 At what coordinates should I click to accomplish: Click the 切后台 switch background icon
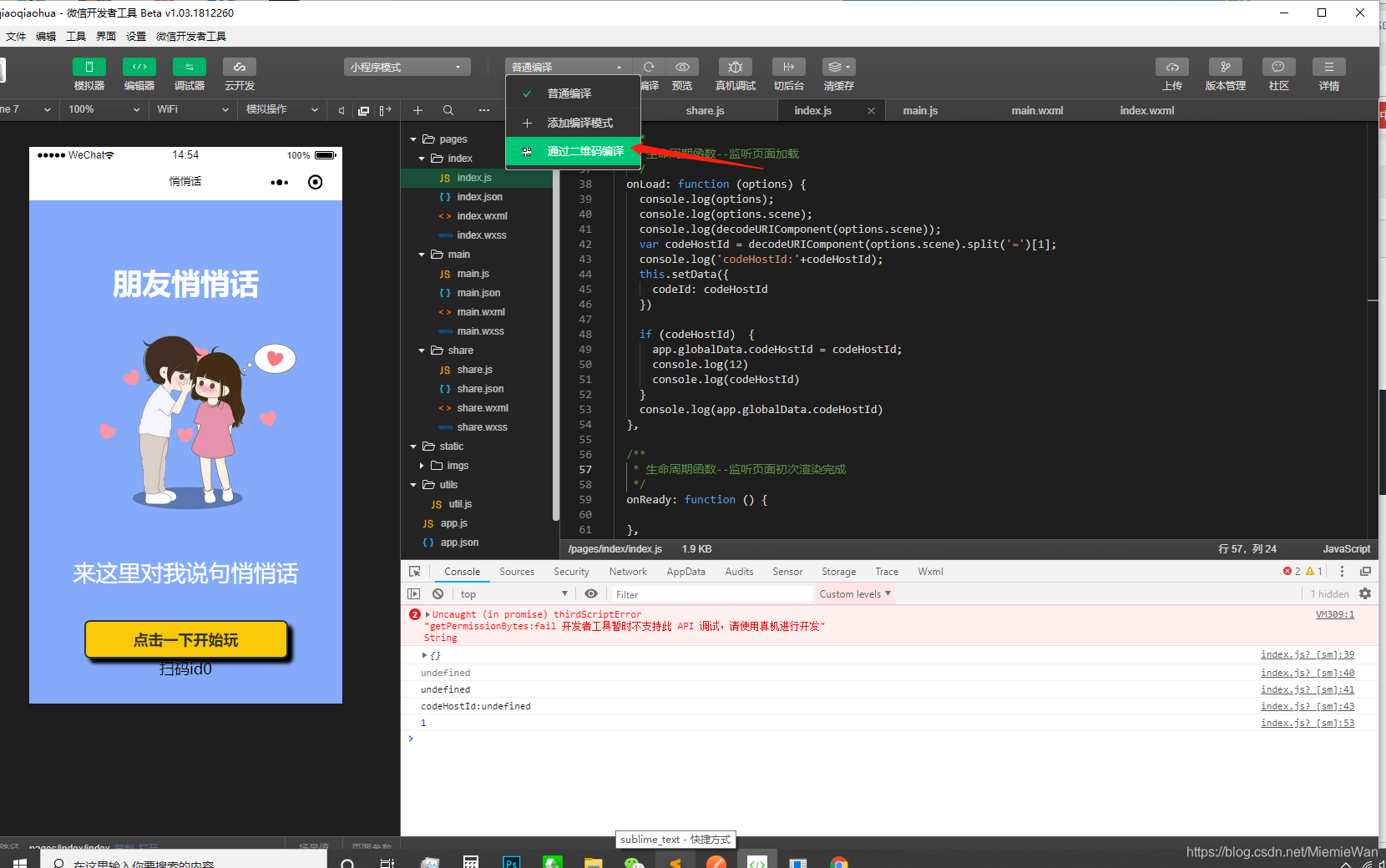789,67
